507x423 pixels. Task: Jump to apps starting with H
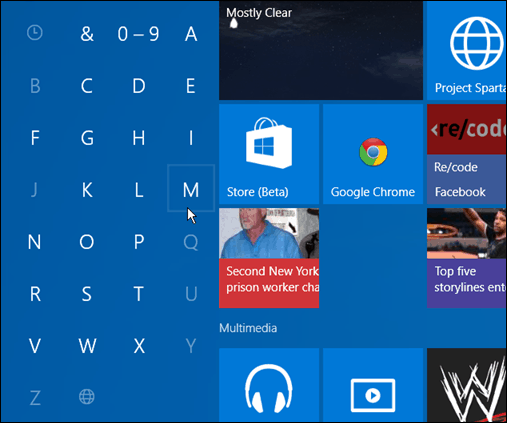pos(139,138)
